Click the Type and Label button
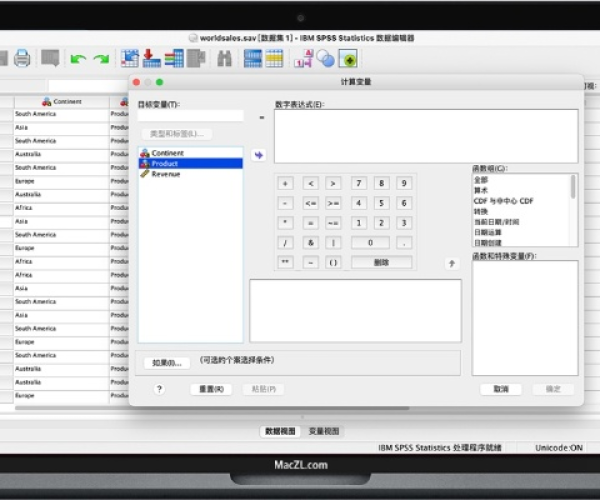 (177, 134)
